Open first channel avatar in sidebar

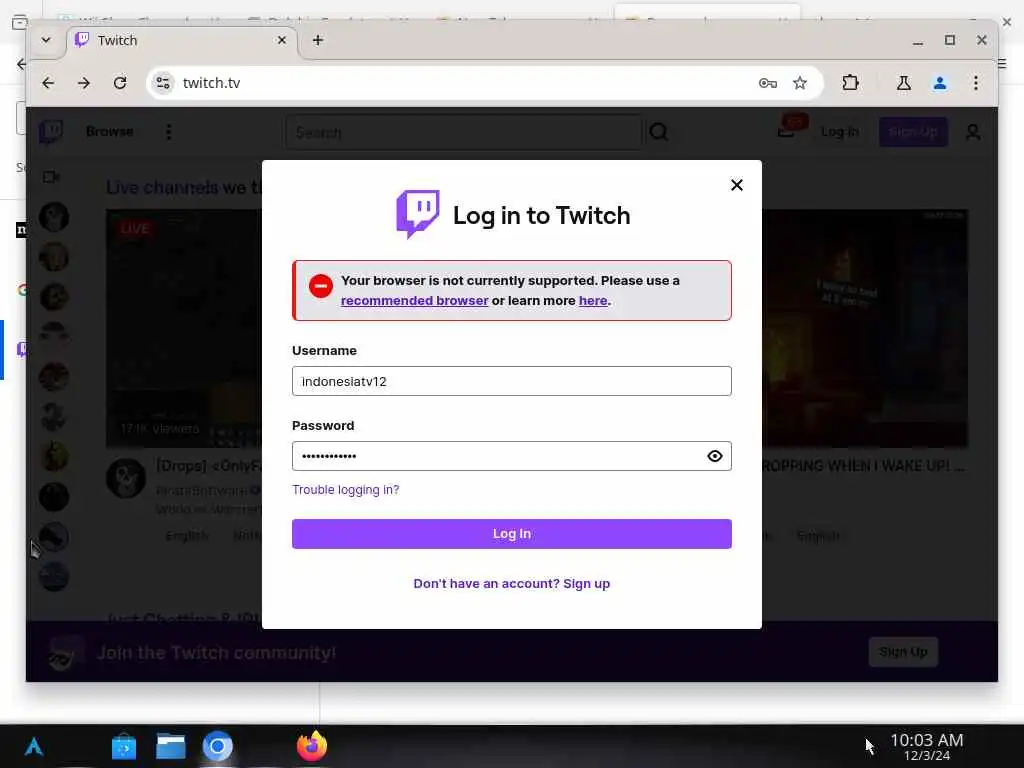54,217
